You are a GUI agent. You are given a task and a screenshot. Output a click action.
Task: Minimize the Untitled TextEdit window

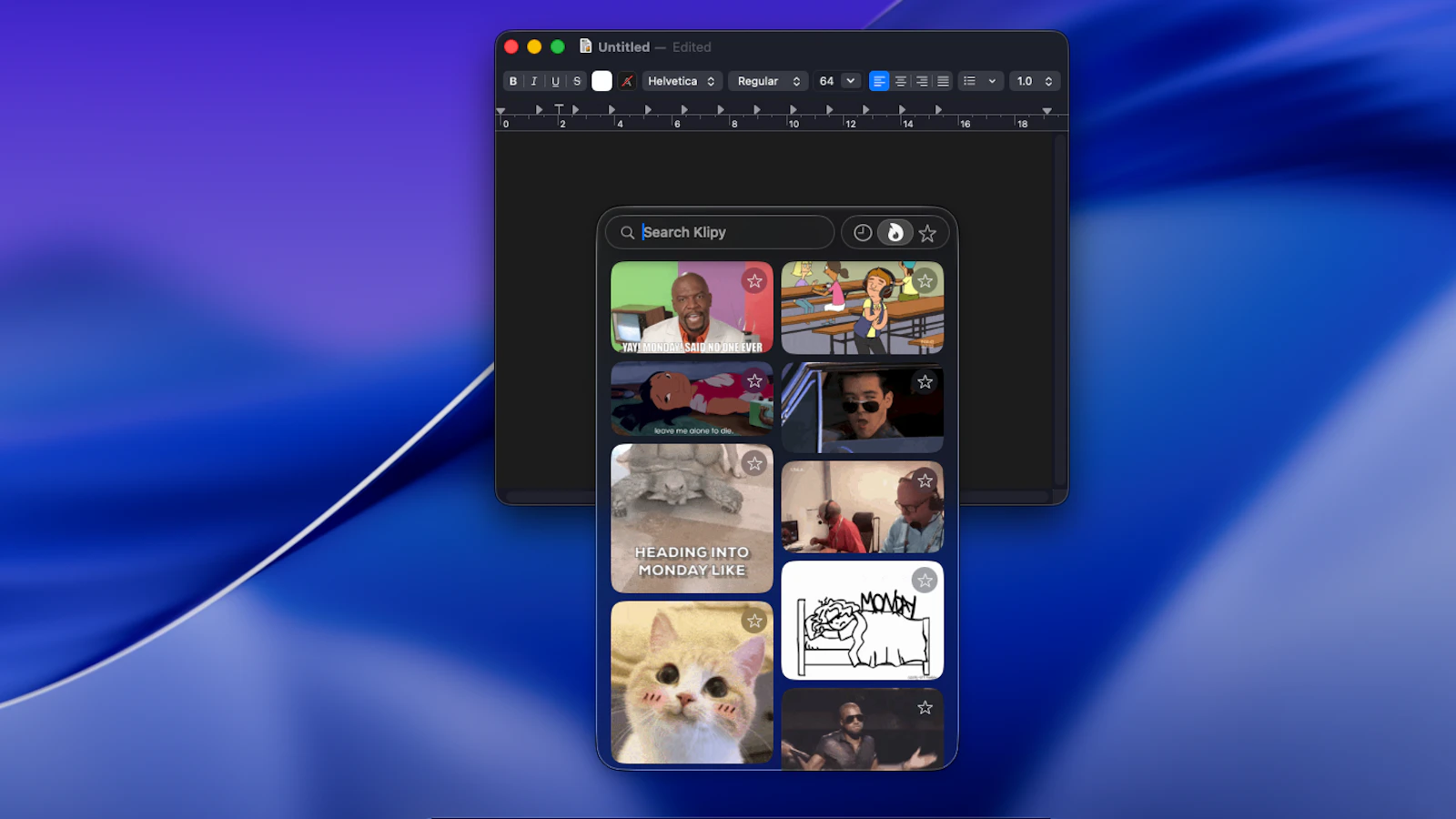click(x=534, y=46)
